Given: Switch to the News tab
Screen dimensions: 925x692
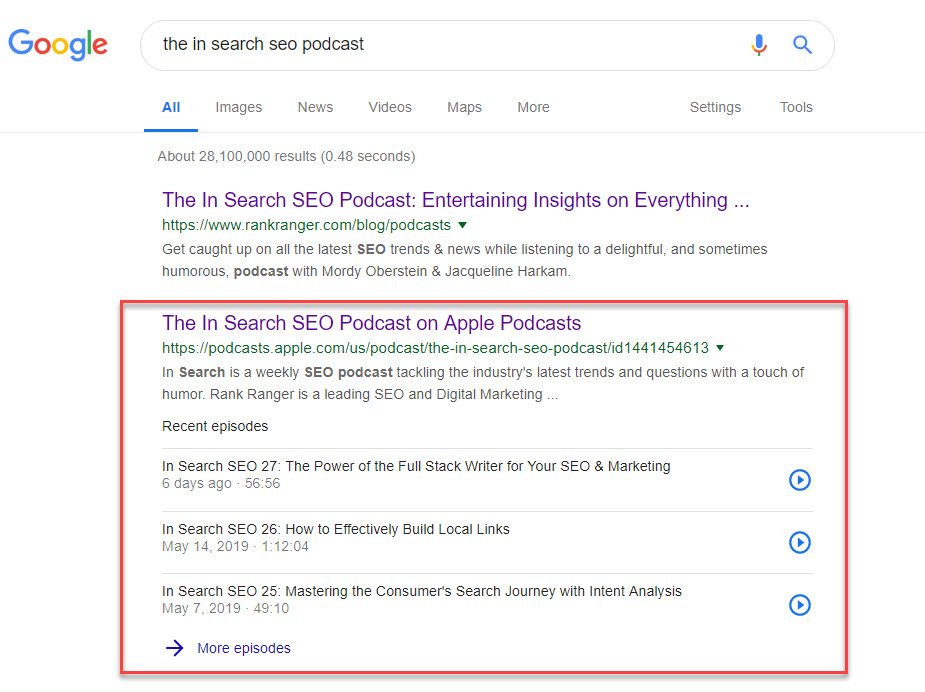Looking at the screenshot, I should click(x=315, y=107).
